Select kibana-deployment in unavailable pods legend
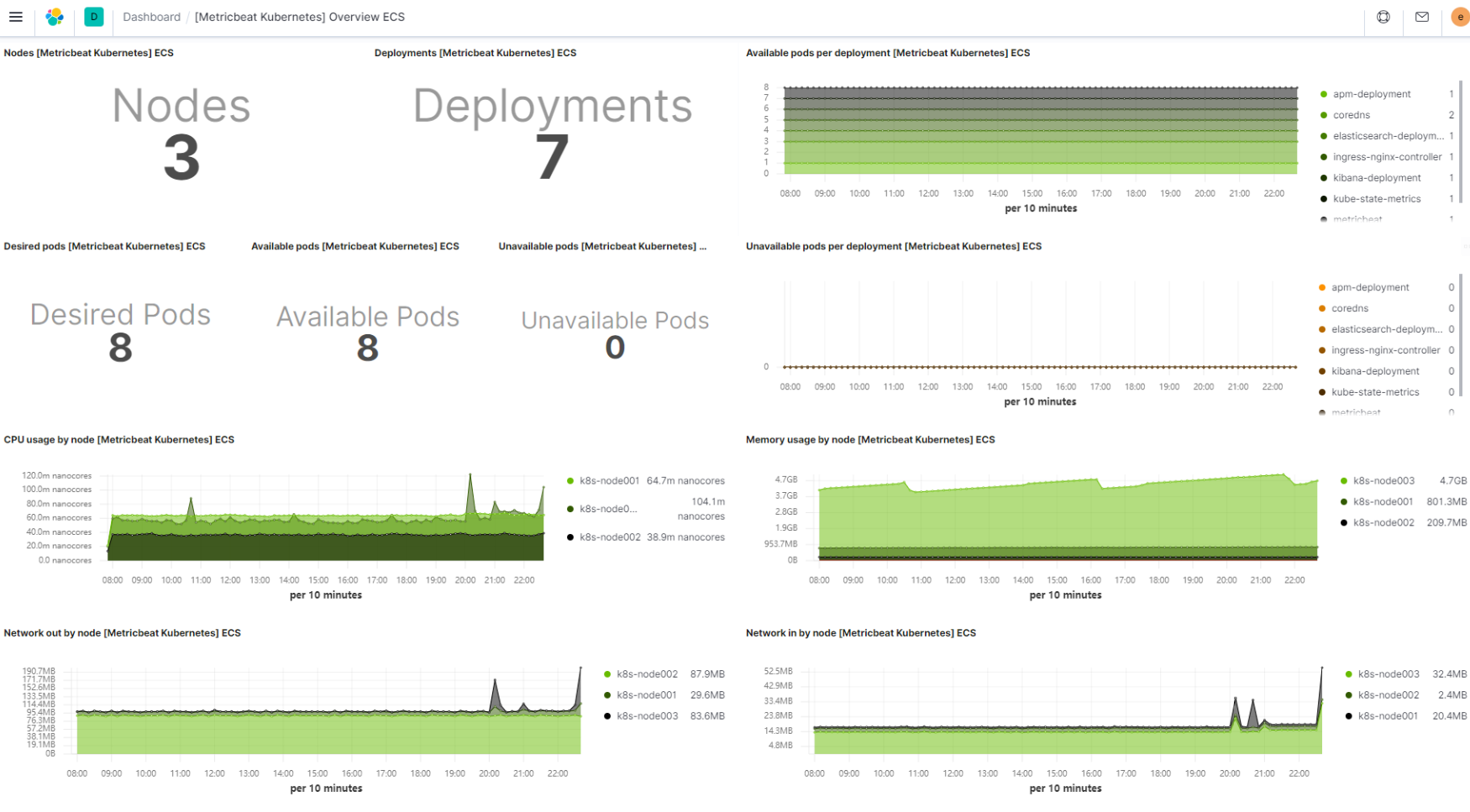 1375,371
